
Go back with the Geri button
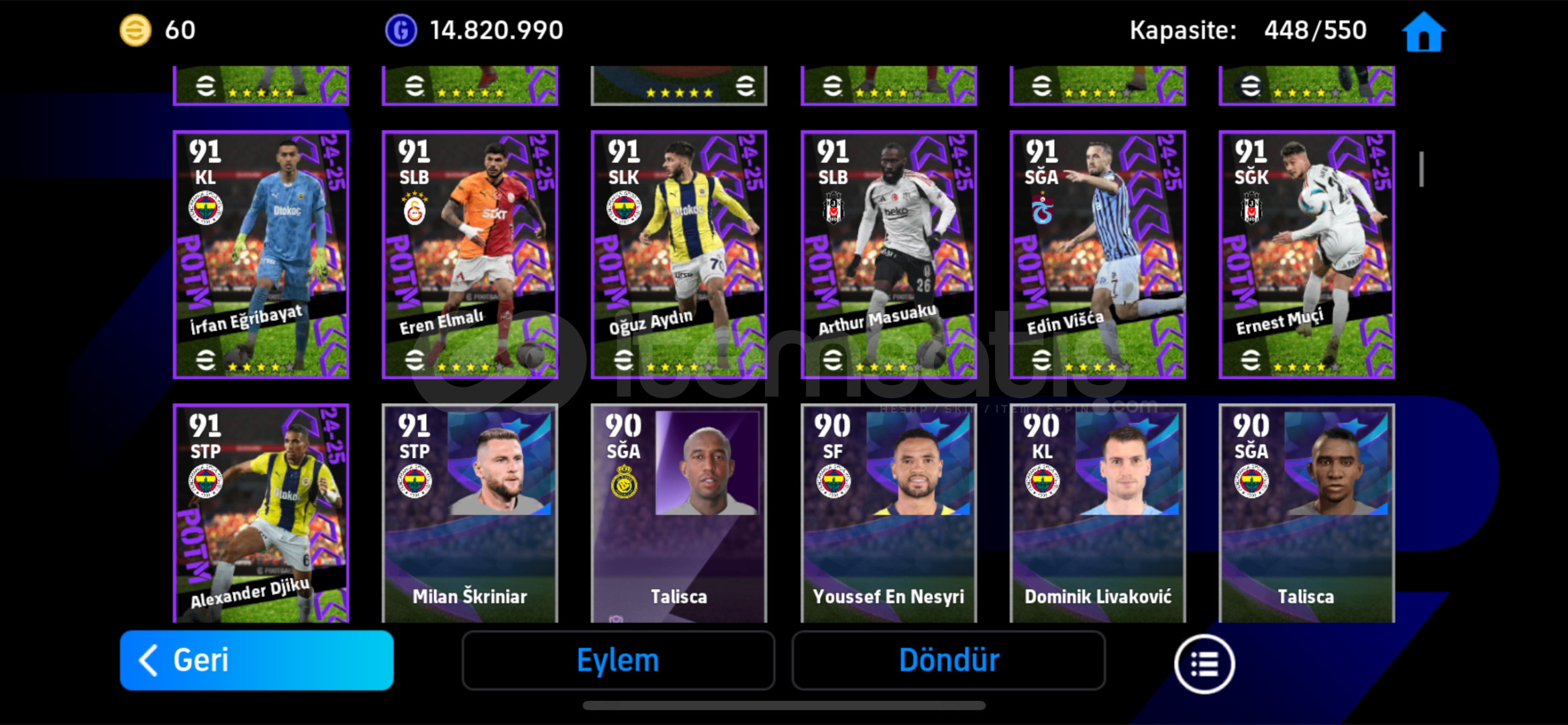[x=256, y=661]
